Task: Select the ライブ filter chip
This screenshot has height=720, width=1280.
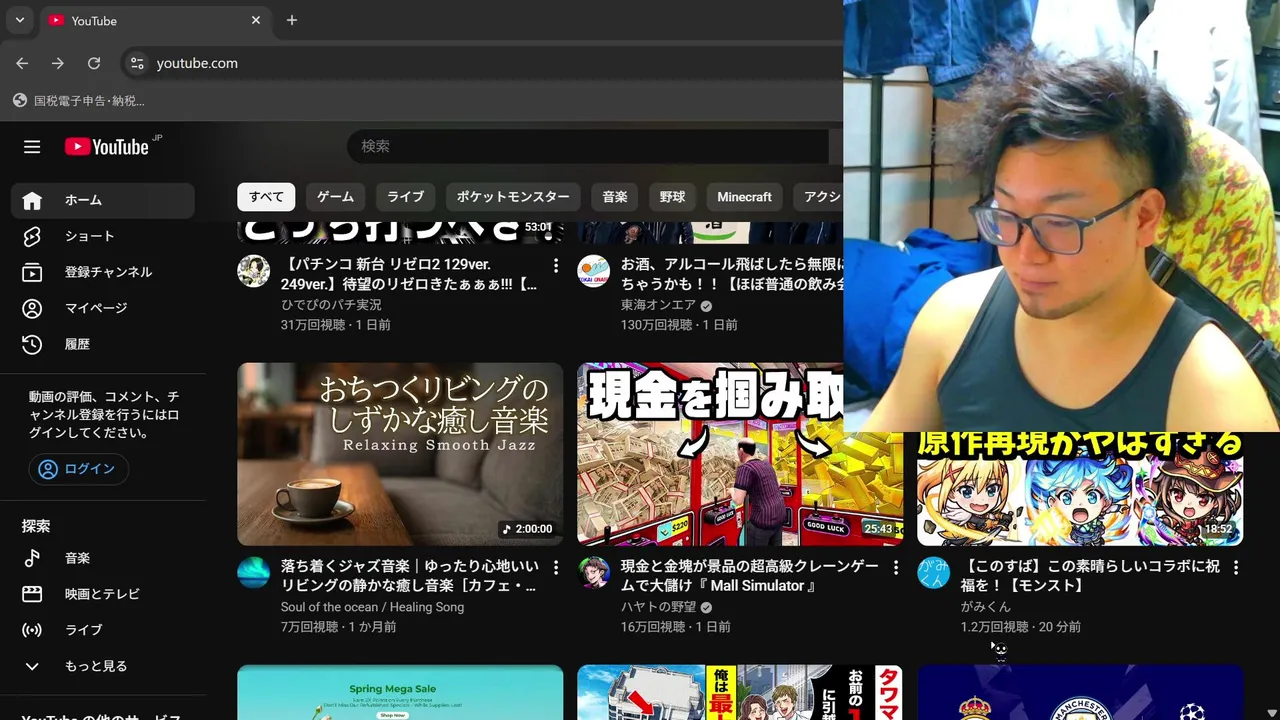Action: pos(405,197)
